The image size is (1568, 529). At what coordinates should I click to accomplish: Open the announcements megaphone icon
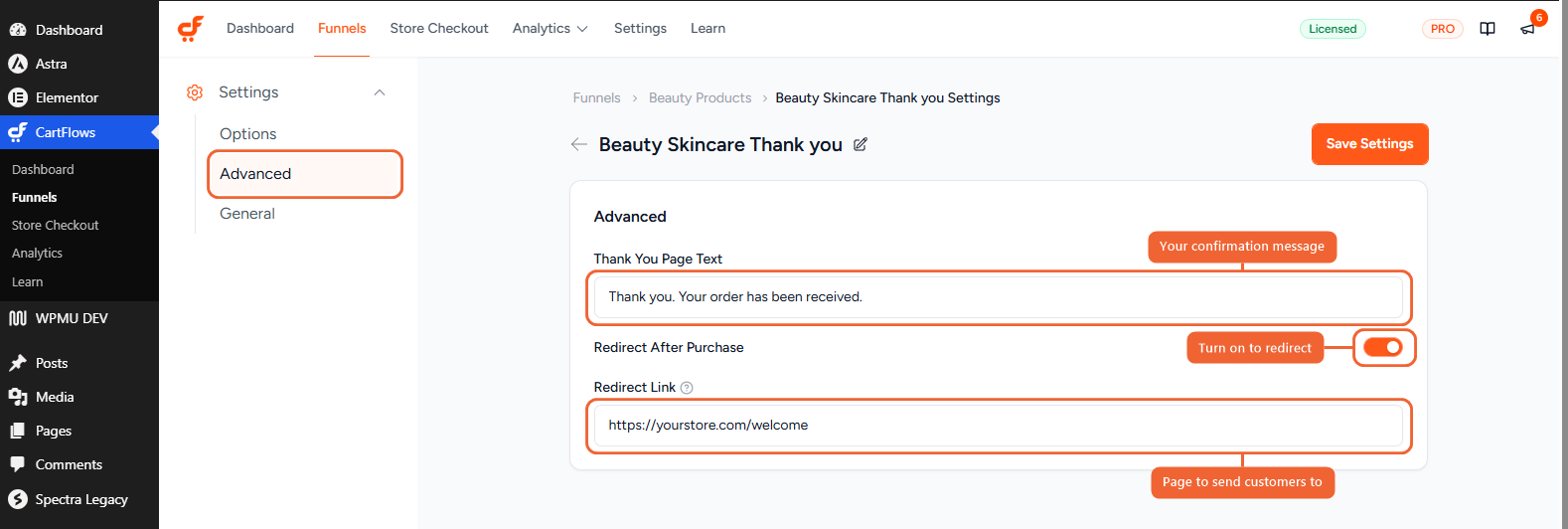[x=1527, y=29]
